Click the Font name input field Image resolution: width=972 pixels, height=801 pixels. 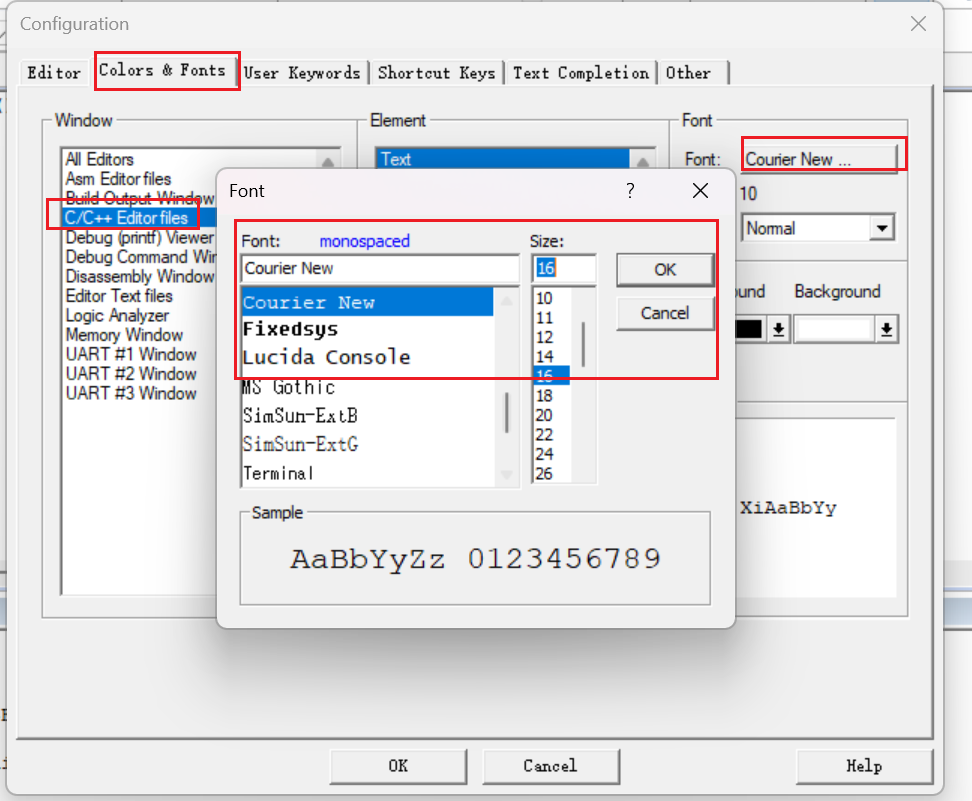click(379, 268)
